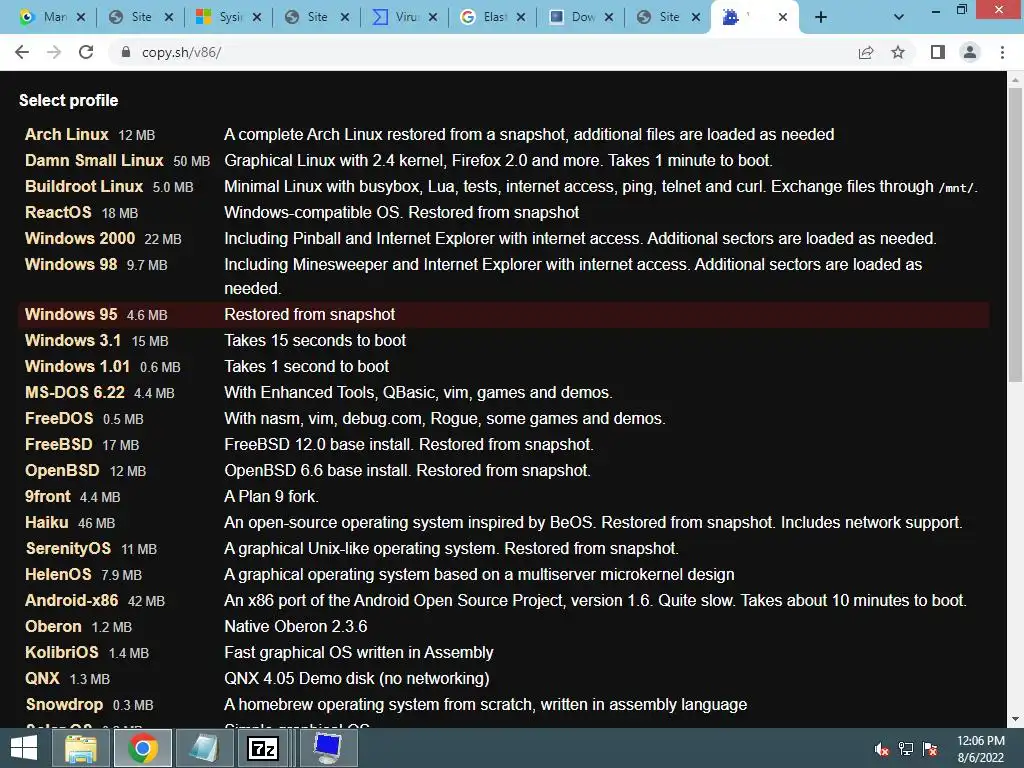Image resolution: width=1024 pixels, height=768 pixels.
Task: Select the FreeDOS profile
Action: 59,419
